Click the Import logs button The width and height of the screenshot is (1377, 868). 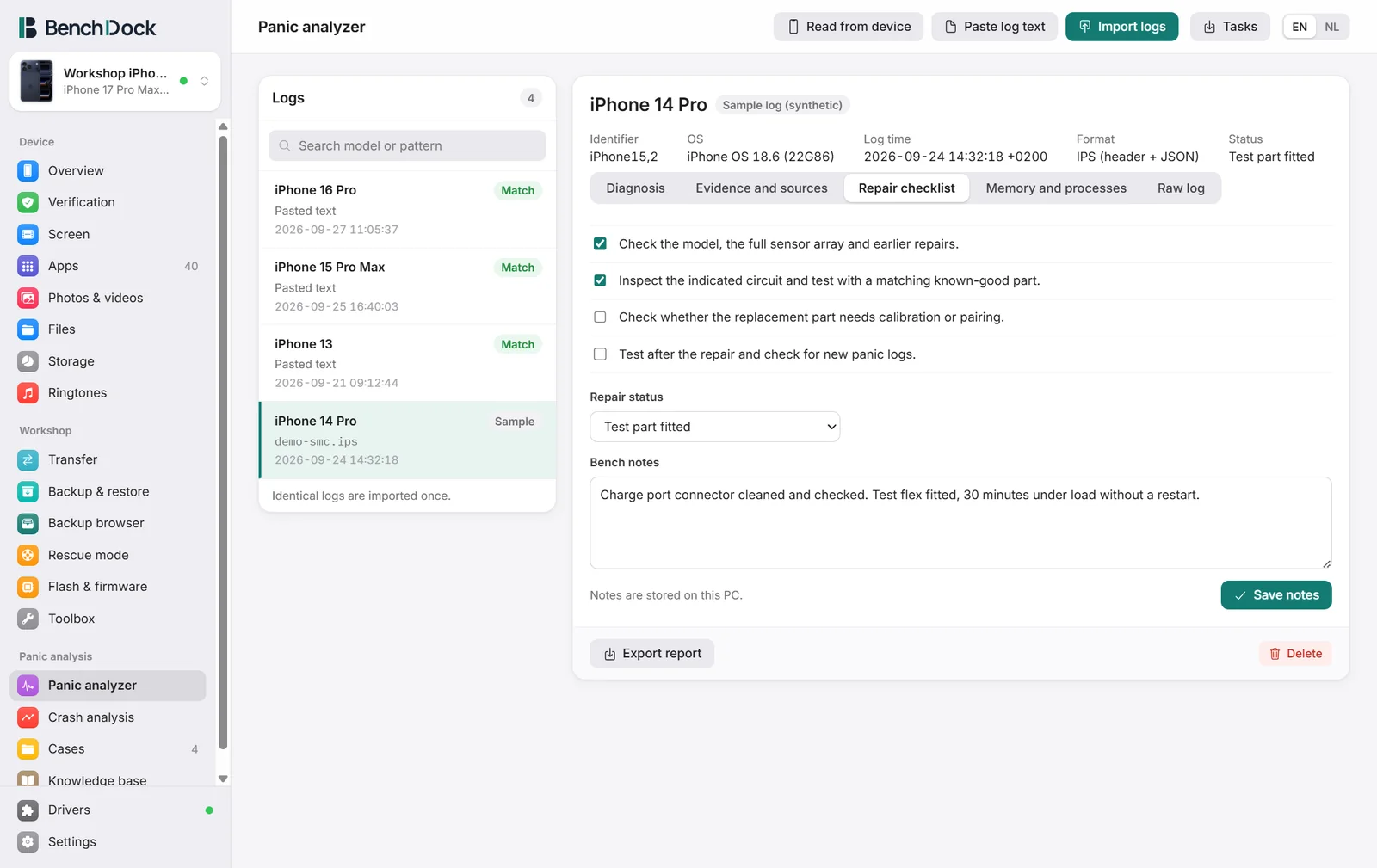[1122, 27]
